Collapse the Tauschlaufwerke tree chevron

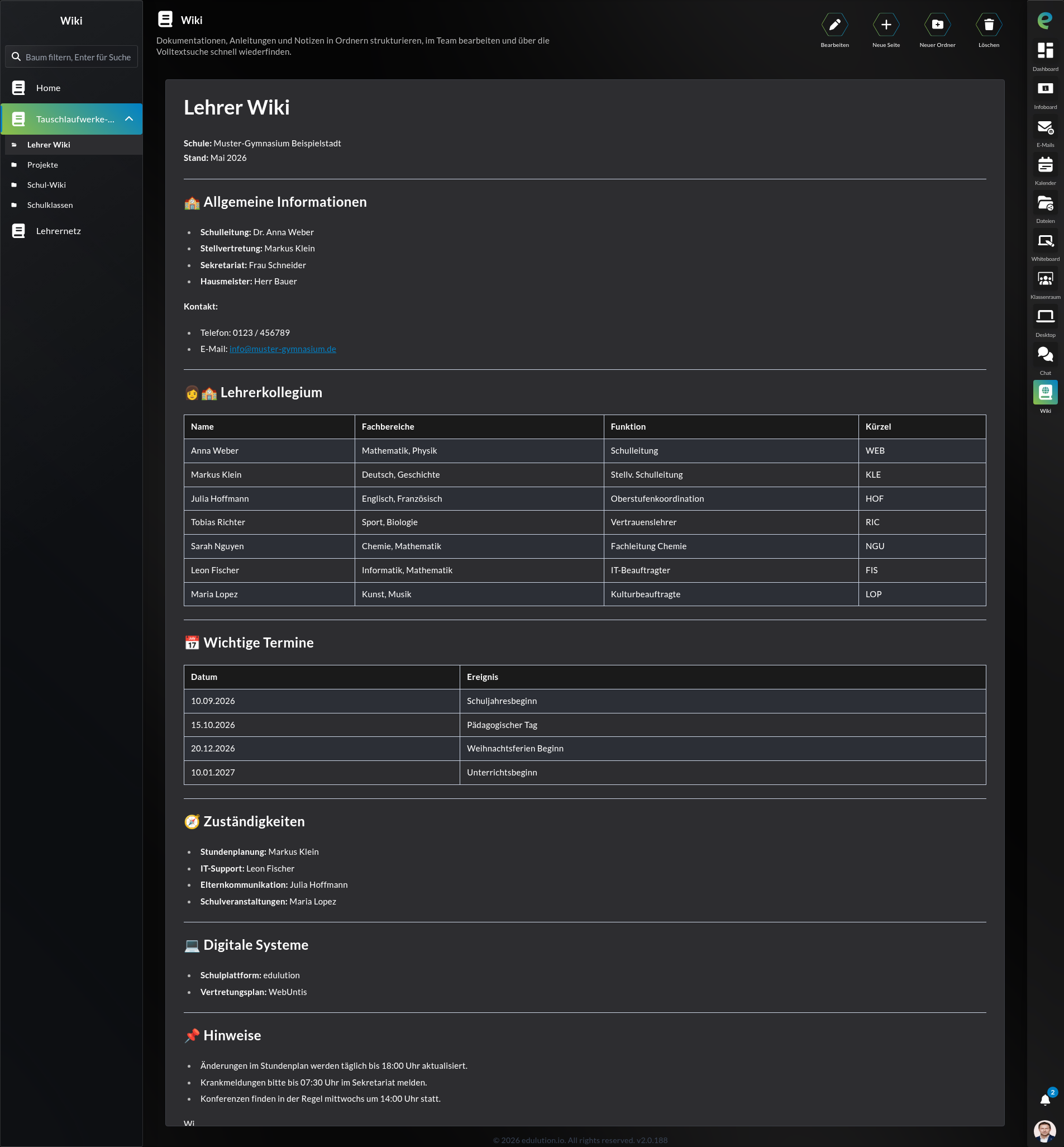click(129, 119)
